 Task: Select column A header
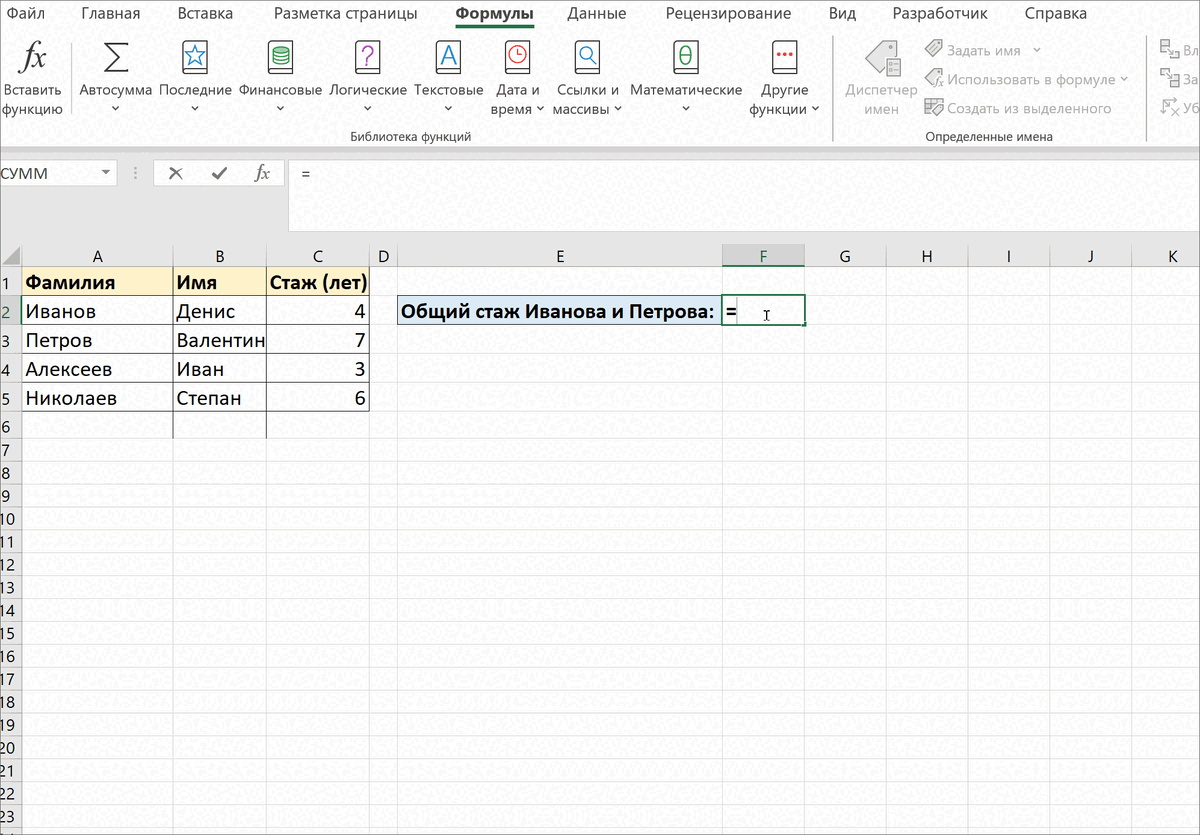(97, 257)
